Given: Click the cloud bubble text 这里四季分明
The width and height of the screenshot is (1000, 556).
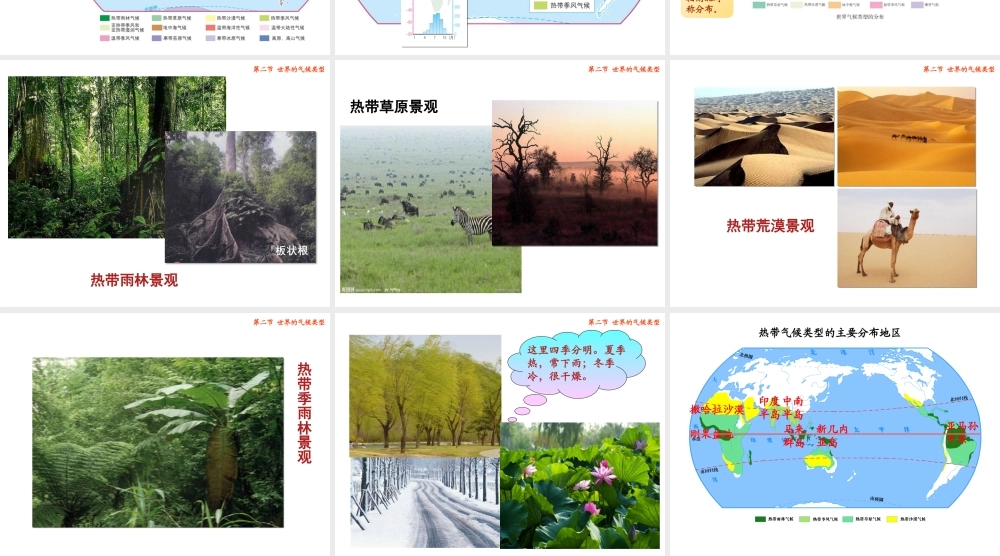Looking at the screenshot, I should click(x=577, y=363).
